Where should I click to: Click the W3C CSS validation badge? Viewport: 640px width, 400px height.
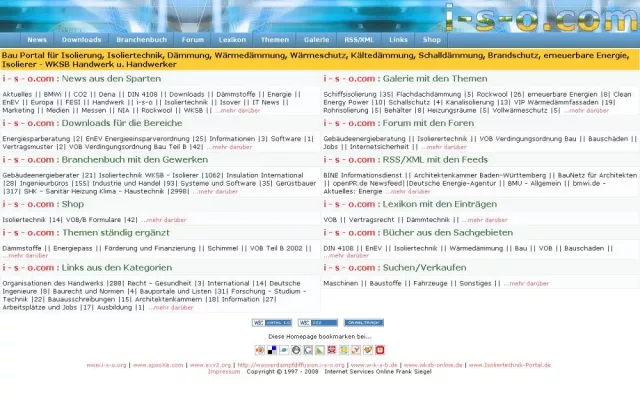click(x=318, y=322)
